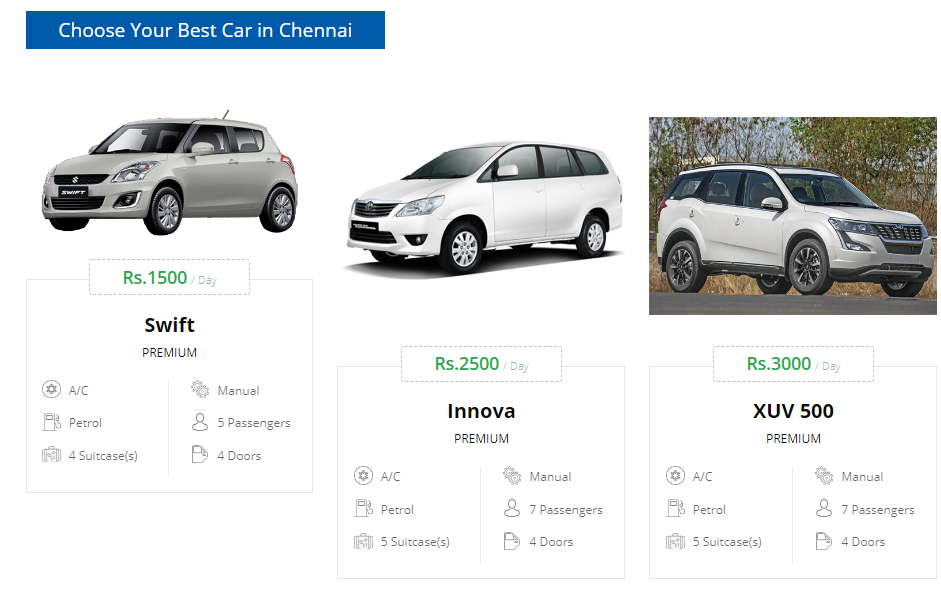This screenshot has height=593, width=941.
Task: Click the petrol pump icon on XUV 500 card
Action: pos(675,509)
